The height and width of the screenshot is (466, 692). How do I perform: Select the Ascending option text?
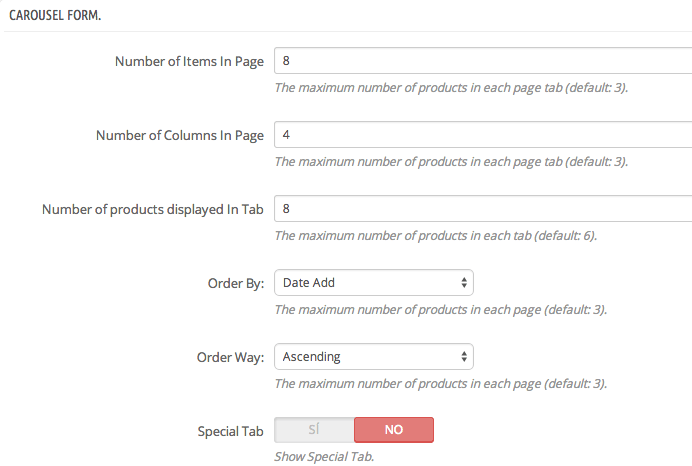coord(312,357)
